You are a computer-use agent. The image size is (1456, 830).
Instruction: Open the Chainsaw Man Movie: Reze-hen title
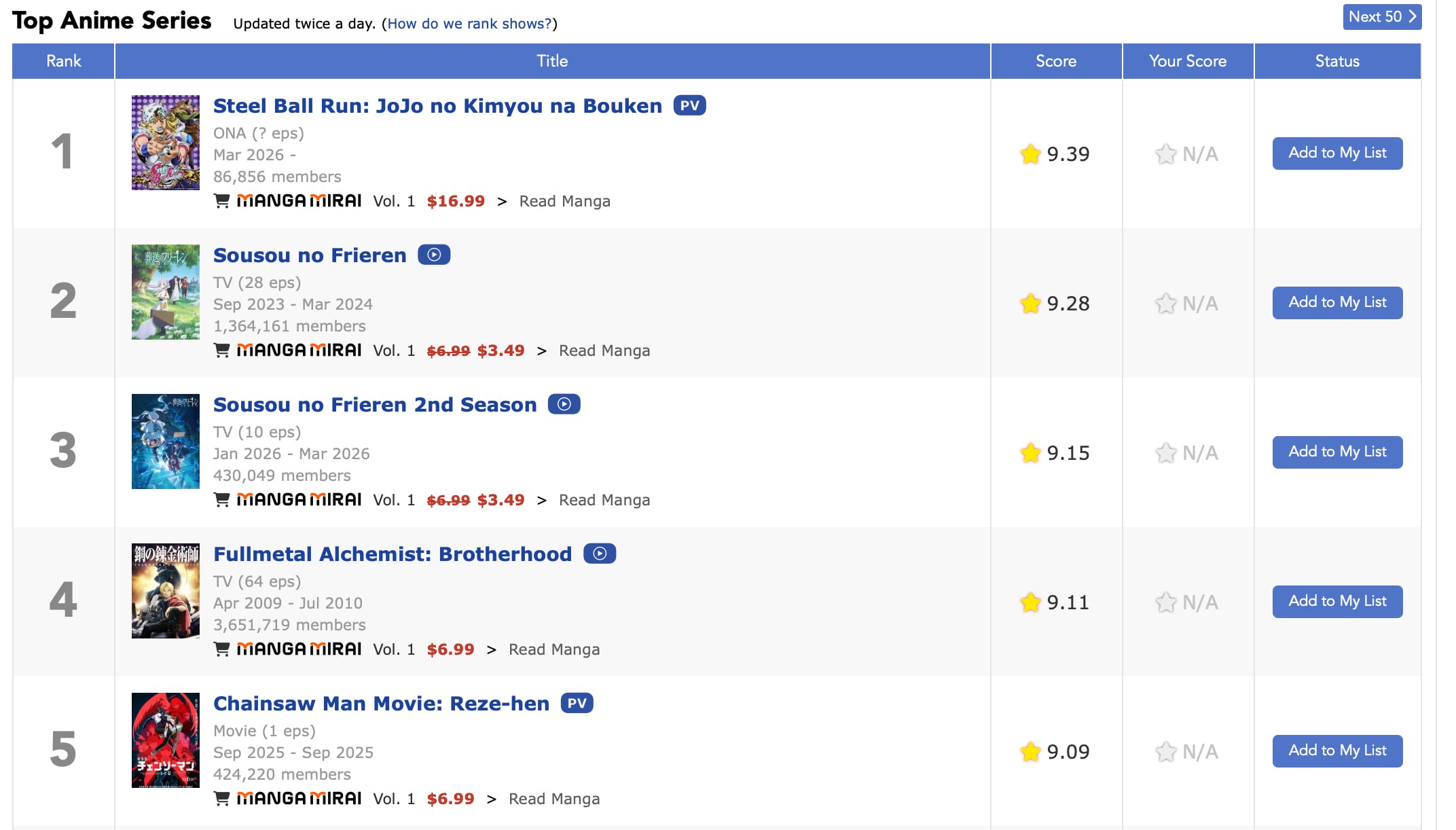(381, 704)
